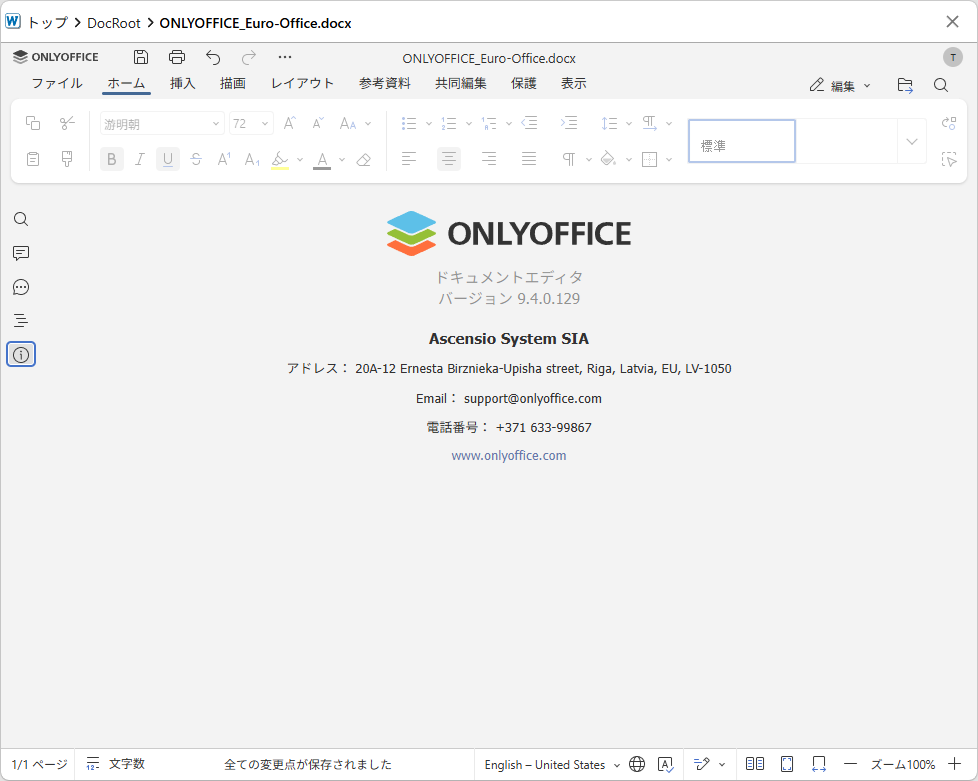Justify paragraph alignment

tap(529, 160)
